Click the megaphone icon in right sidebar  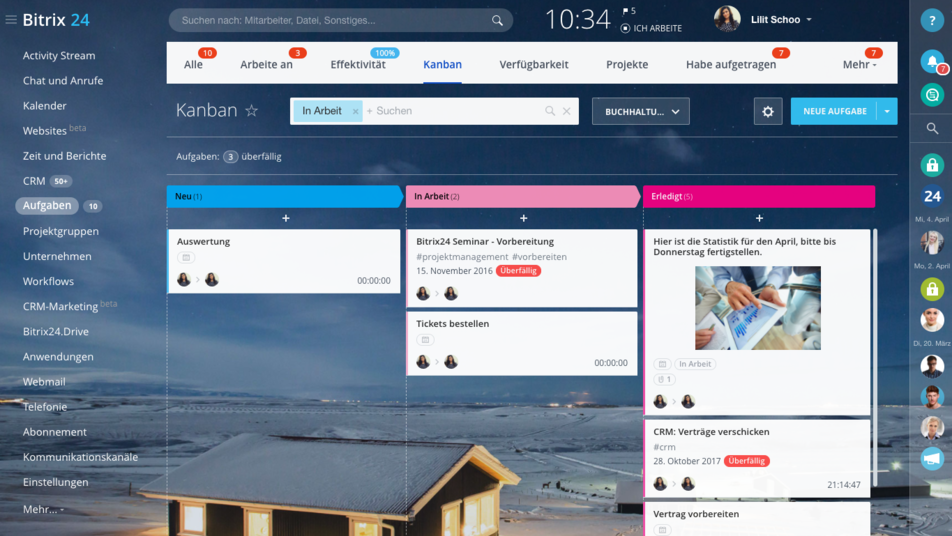932,458
